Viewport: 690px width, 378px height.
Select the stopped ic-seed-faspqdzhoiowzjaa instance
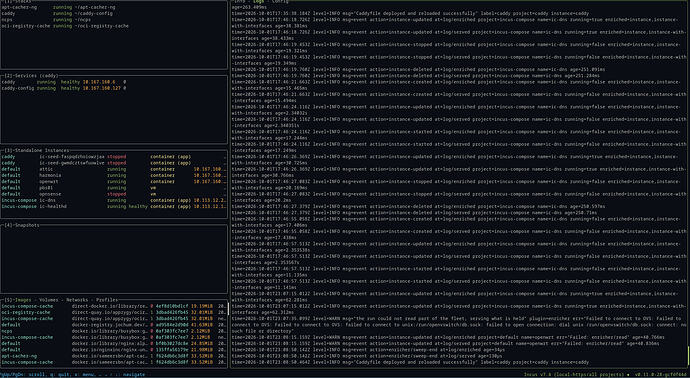click(114, 157)
